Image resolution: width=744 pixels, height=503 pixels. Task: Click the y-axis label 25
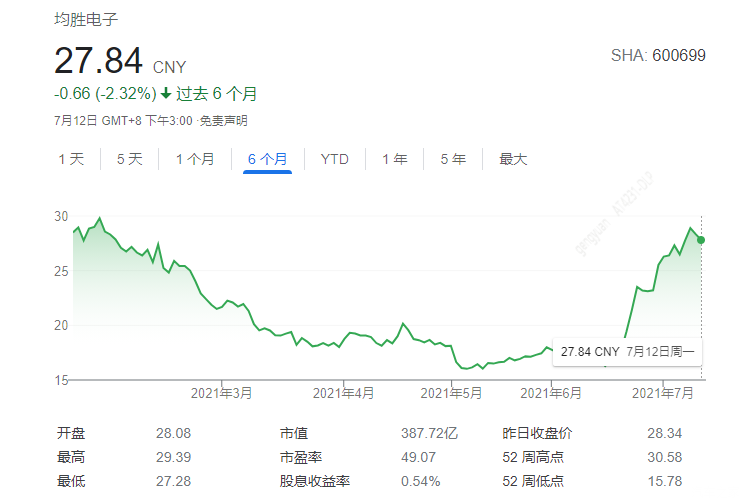coord(61,271)
